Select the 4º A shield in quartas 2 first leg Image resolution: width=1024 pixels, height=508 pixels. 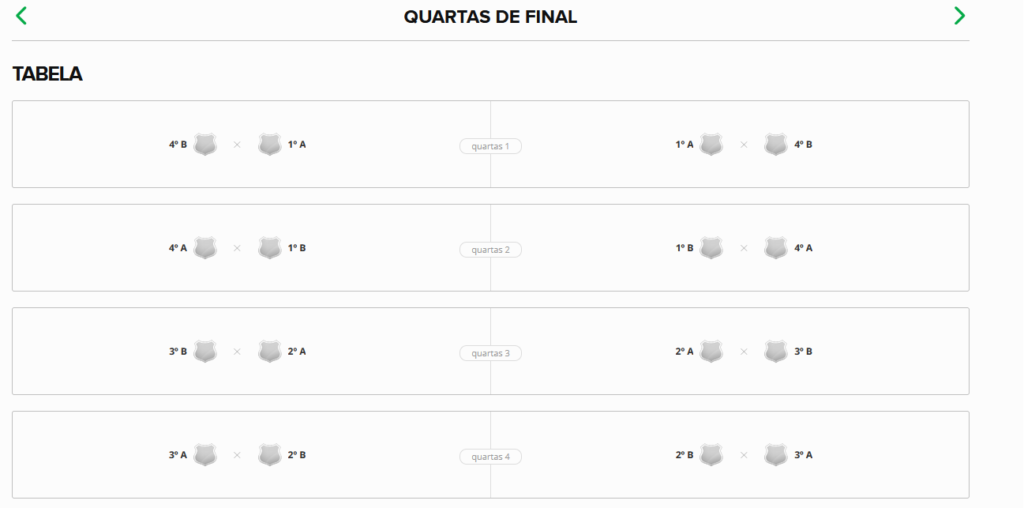[x=205, y=248]
